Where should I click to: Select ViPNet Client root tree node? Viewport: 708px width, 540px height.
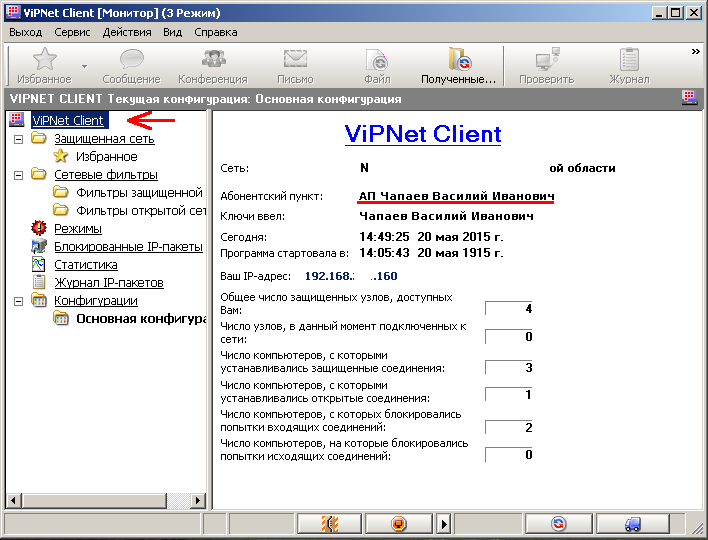70,121
